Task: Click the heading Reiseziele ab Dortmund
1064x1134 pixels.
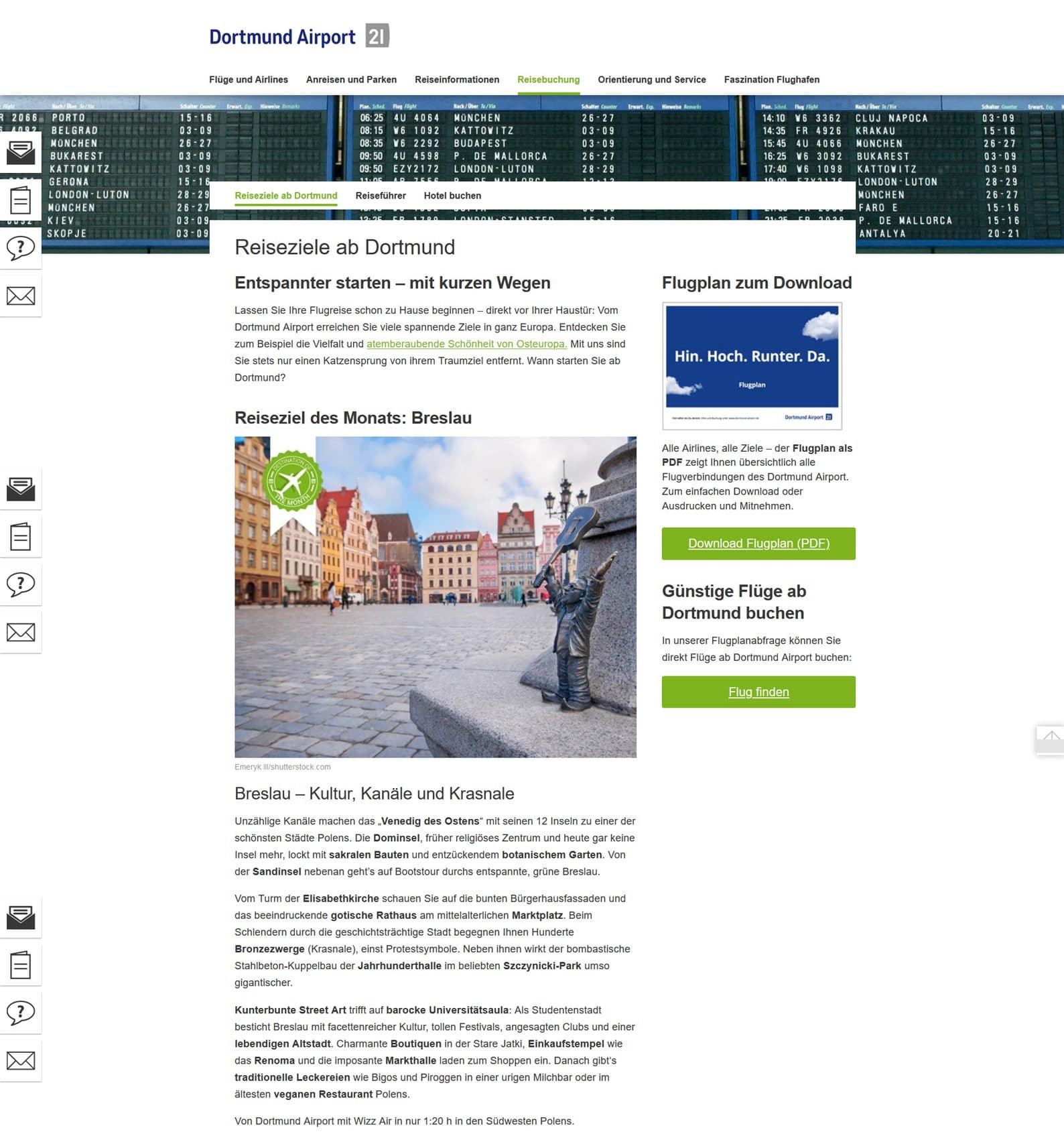Action: (x=344, y=247)
